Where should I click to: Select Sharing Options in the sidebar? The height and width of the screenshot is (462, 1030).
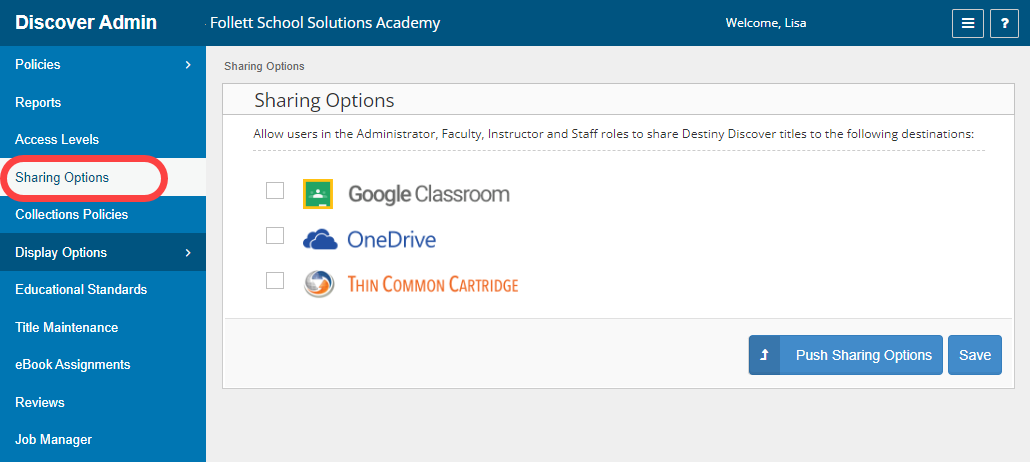click(102, 177)
